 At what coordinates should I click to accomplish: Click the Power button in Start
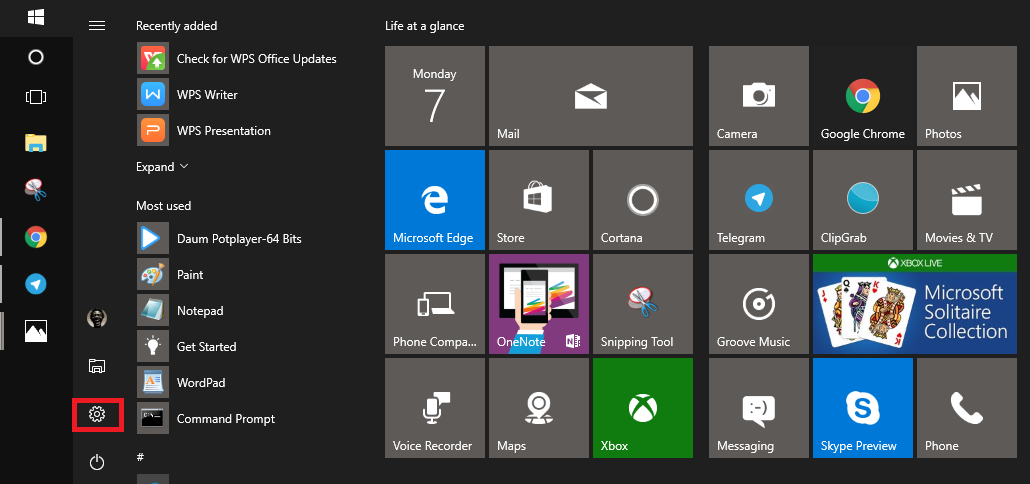[x=97, y=462]
